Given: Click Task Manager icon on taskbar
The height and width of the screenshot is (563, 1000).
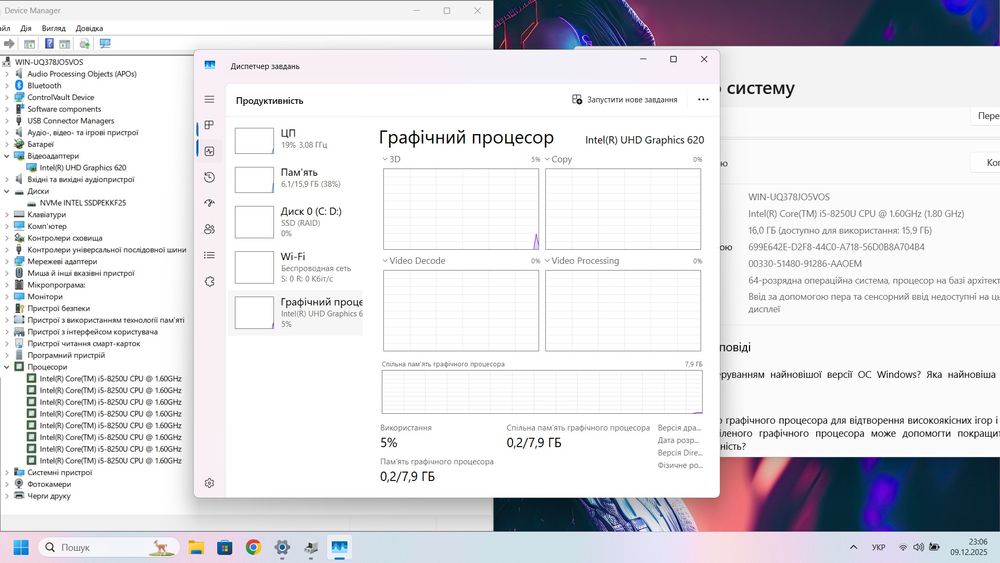Looking at the screenshot, I should (339, 547).
